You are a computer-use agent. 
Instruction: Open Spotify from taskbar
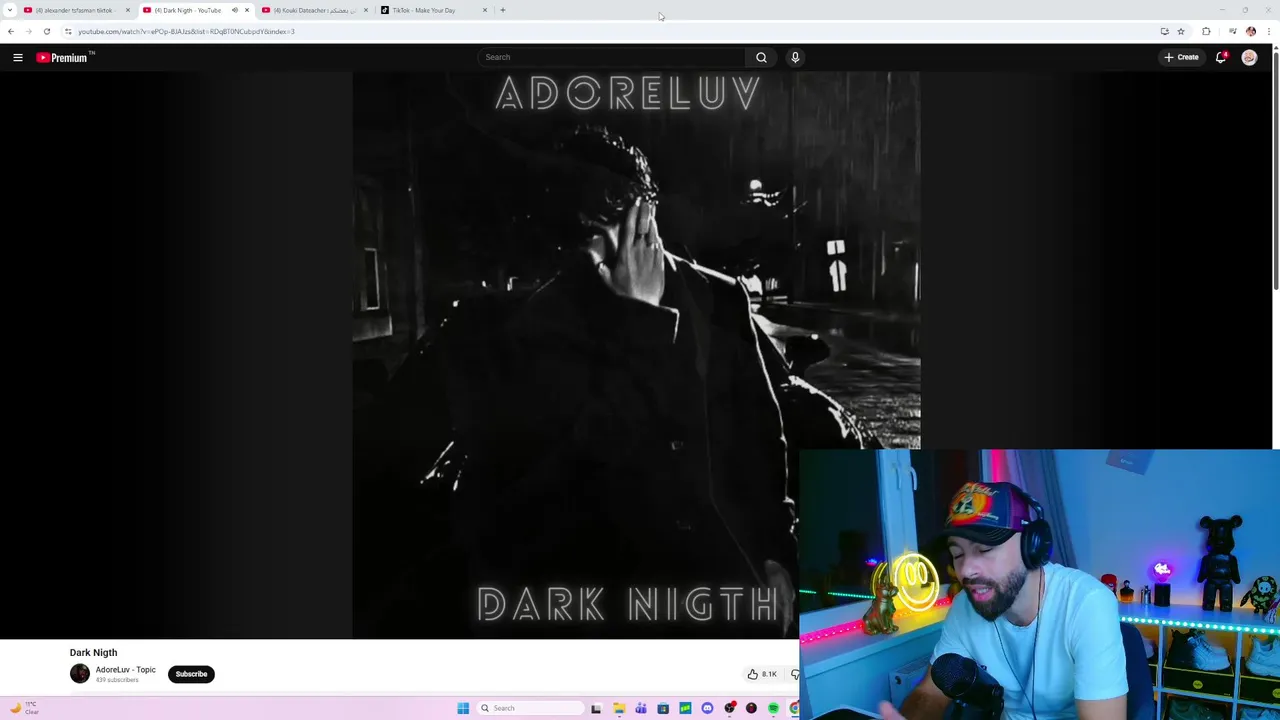click(x=773, y=708)
